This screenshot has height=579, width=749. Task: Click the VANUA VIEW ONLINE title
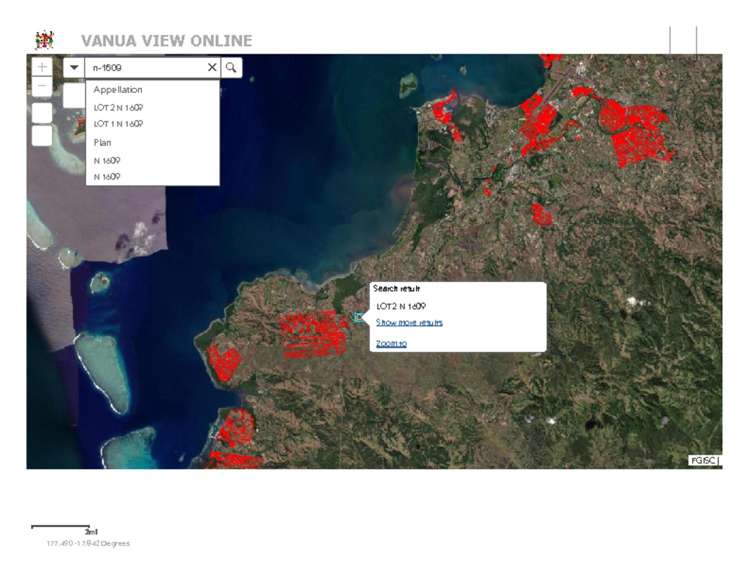(166, 41)
